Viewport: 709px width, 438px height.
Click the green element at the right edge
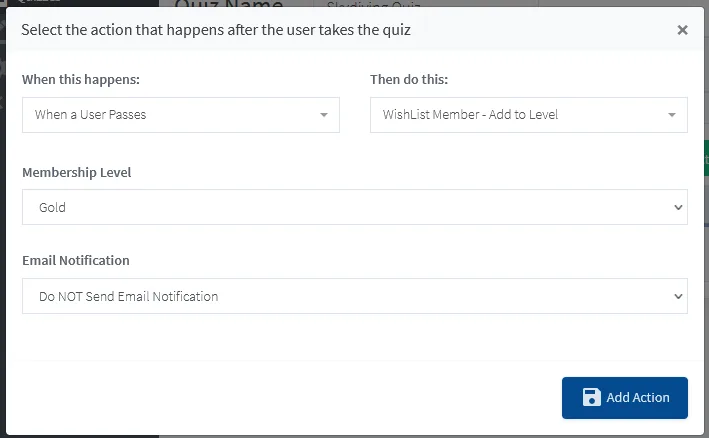pyautogui.click(x=706, y=158)
